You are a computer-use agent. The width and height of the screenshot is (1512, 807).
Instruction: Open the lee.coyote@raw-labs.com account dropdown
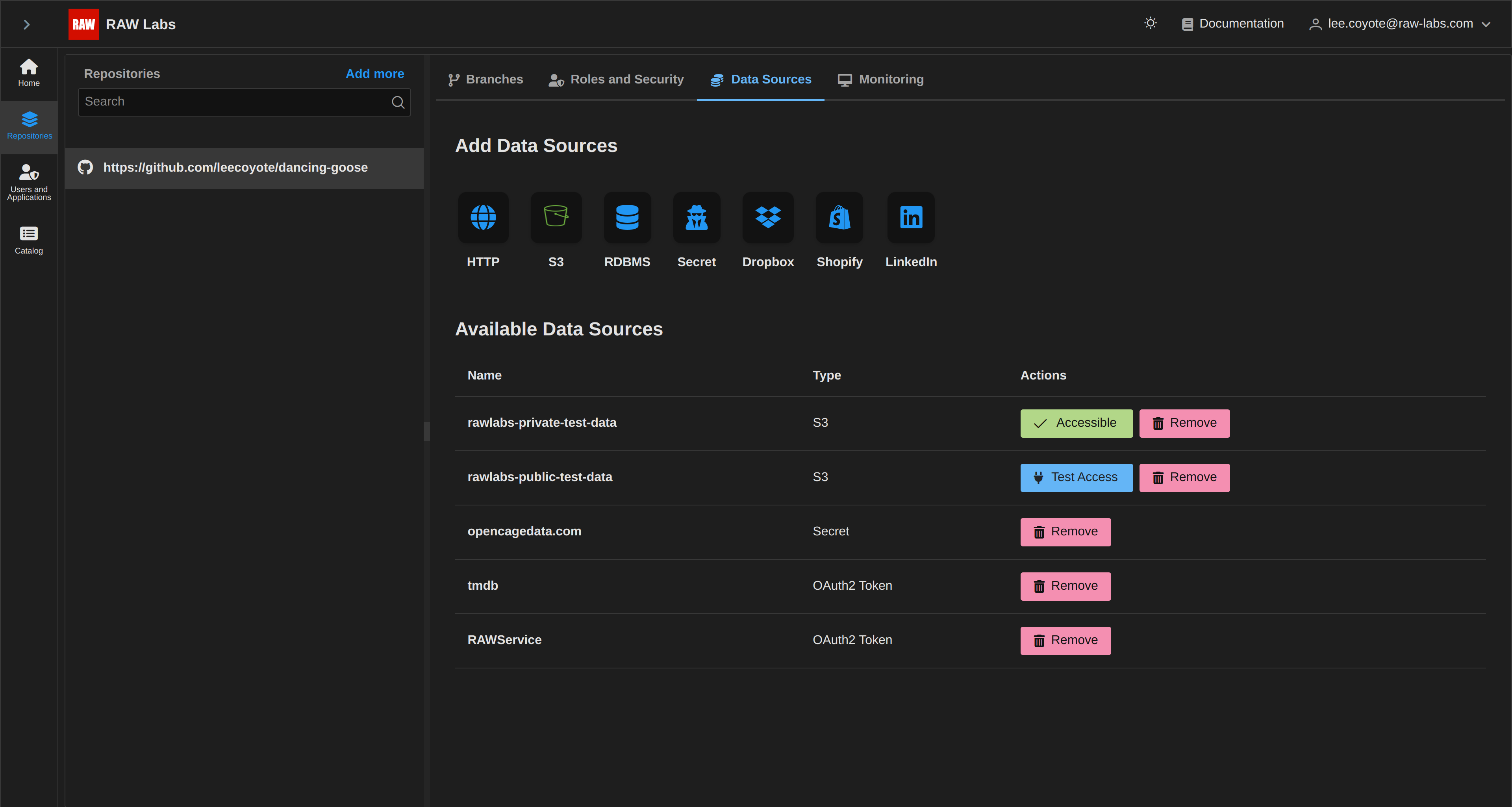1400,24
